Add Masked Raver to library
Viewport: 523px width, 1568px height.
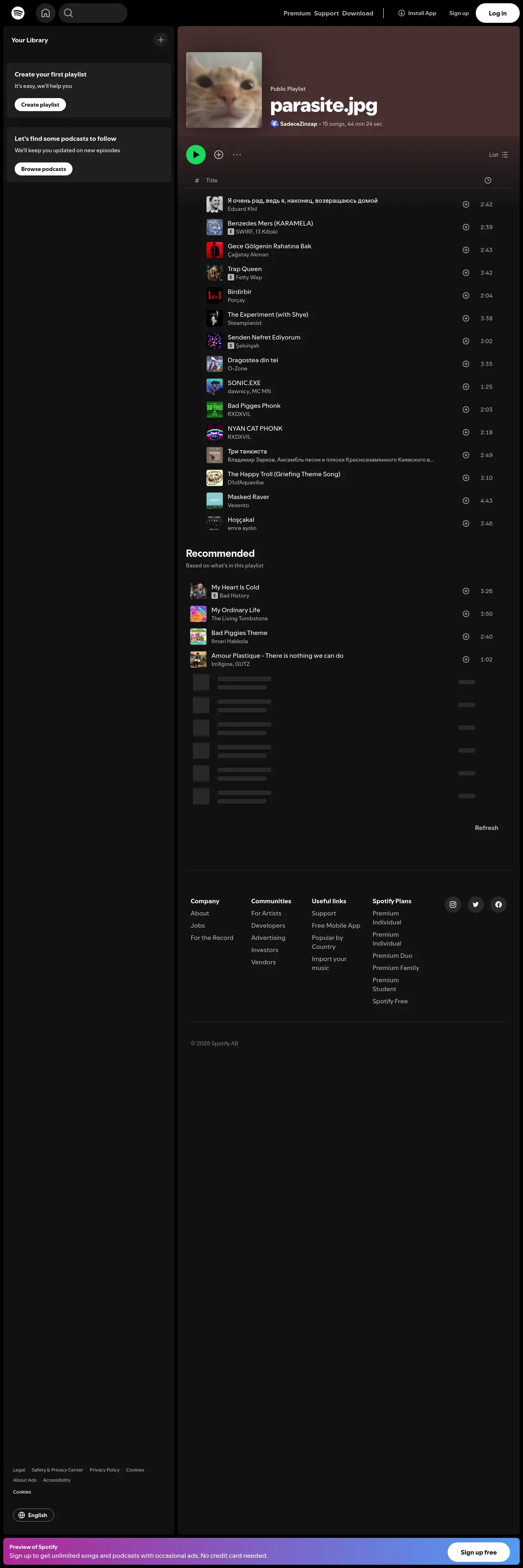[x=466, y=501]
